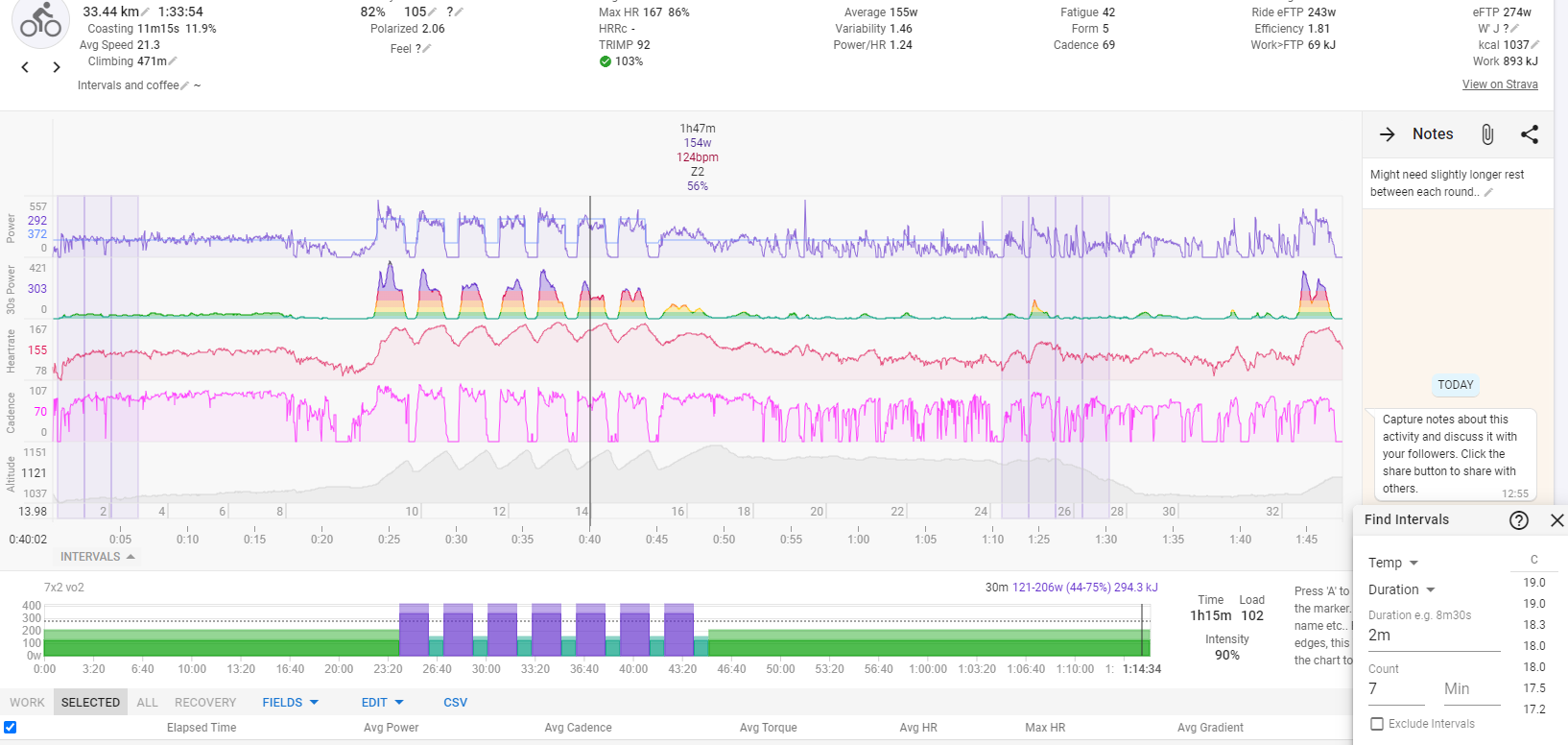1568x745 pixels.
Task: Click the Count field showing 7
Action: 1396,689
